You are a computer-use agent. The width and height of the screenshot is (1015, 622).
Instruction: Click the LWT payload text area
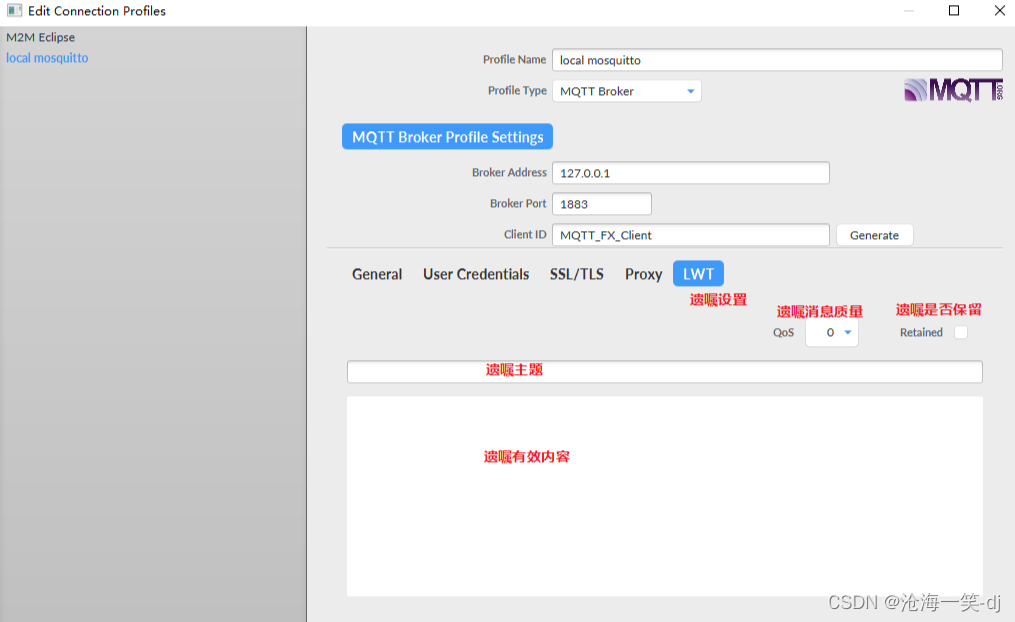(664, 496)
